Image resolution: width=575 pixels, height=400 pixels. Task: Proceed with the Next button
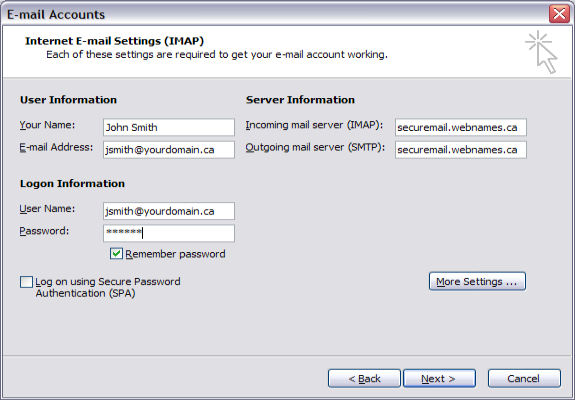pyautogui.click(x=439, y=378)
